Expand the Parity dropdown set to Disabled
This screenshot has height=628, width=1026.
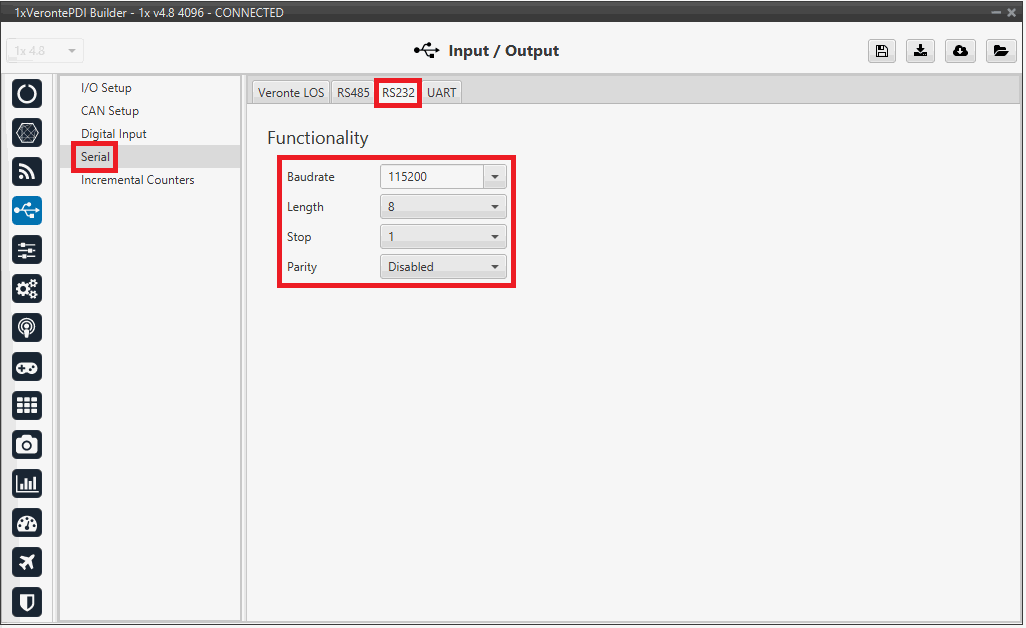443,267
